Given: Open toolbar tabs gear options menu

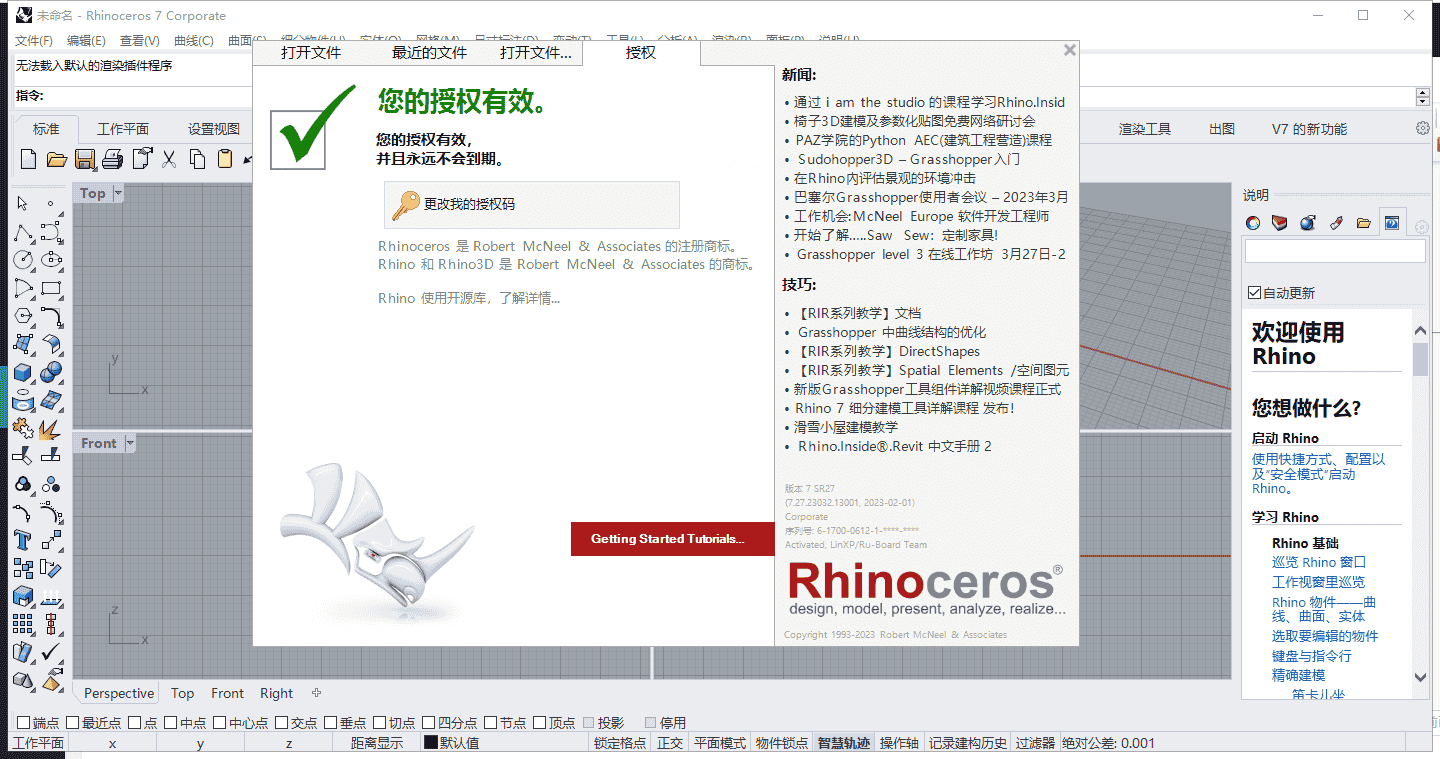Looking at the screenshot, I should [x=1423, y=128].
